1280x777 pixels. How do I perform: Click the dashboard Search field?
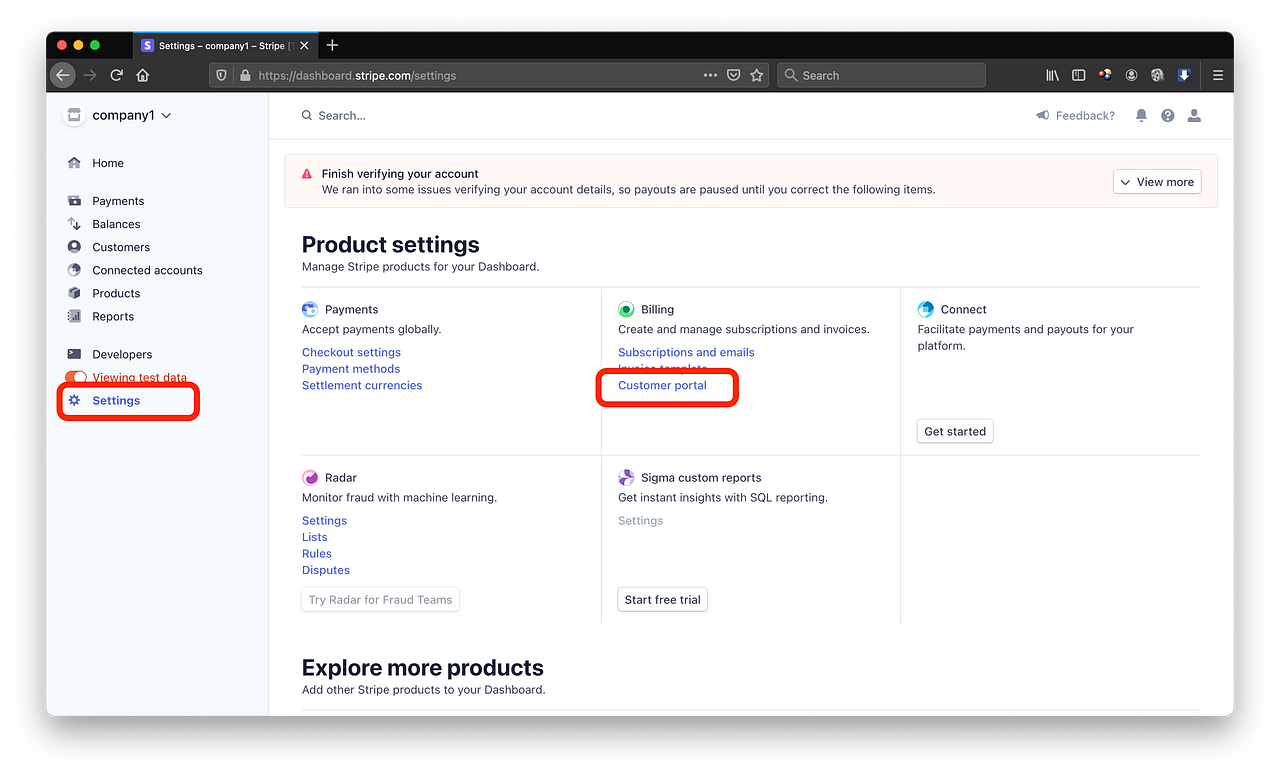click(340, 115)
